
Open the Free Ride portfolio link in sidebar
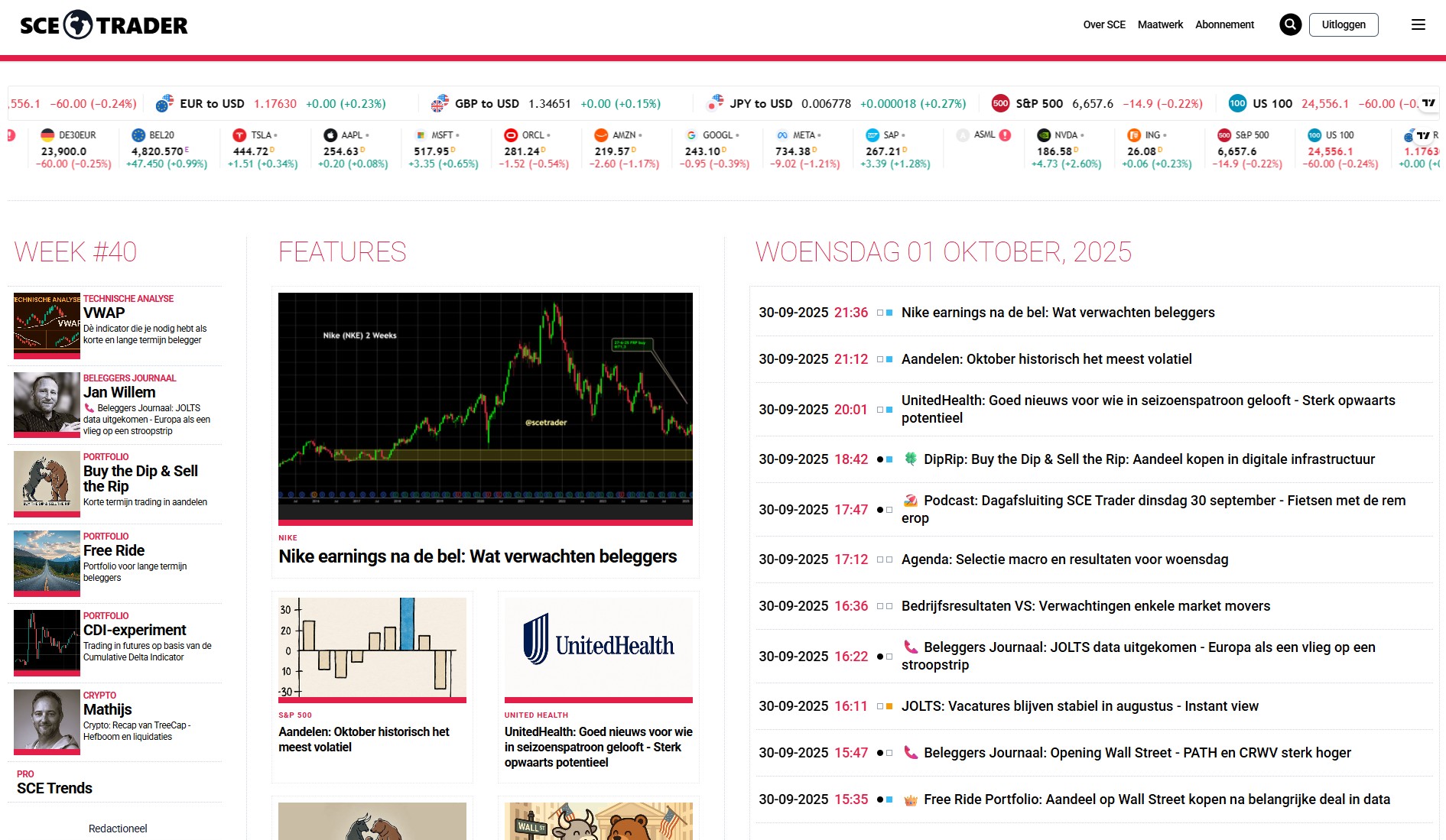click(x=114, y=550)
